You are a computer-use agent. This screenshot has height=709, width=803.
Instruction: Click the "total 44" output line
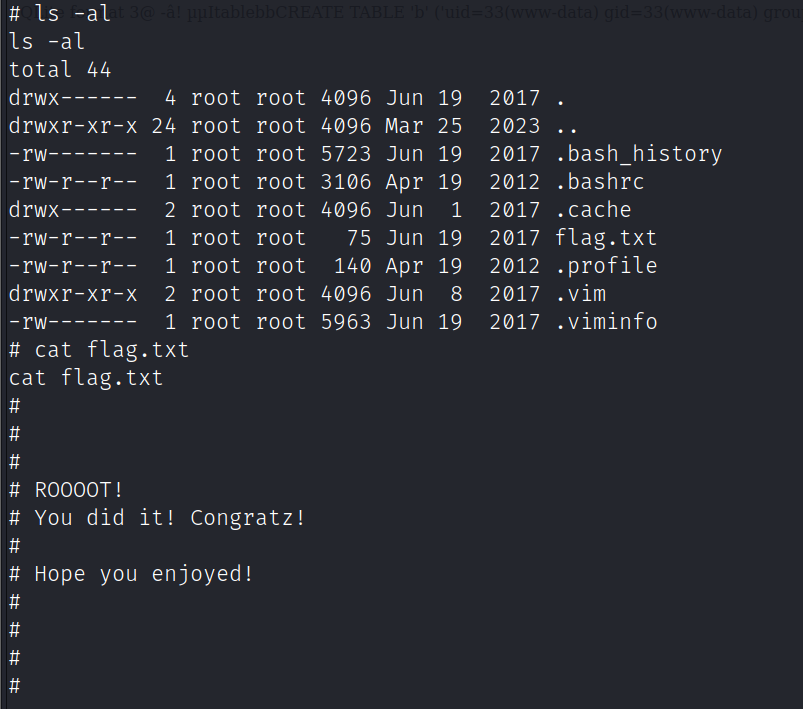click(60, 70)
